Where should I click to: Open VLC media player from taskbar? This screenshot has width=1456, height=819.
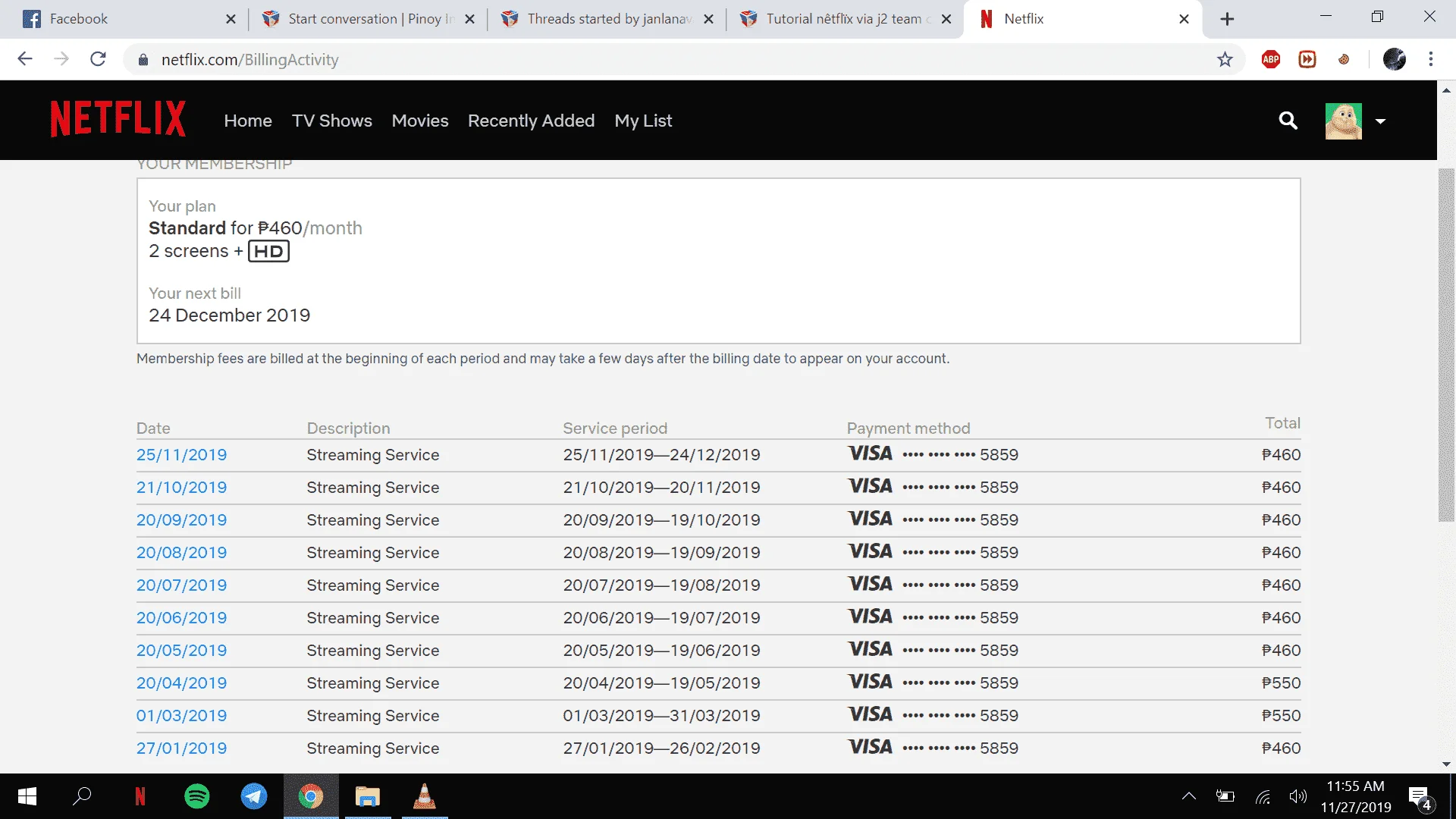(425, 796)
